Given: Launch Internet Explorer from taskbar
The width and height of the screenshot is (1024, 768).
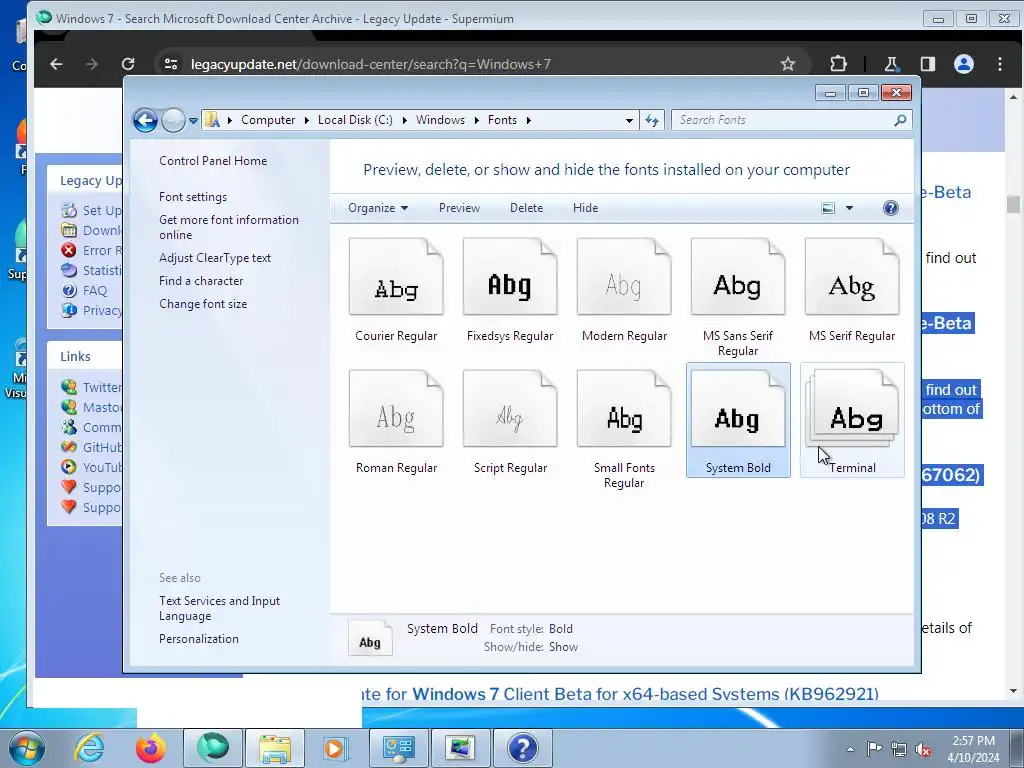Looking at the screenshot, I should (89, 748).
